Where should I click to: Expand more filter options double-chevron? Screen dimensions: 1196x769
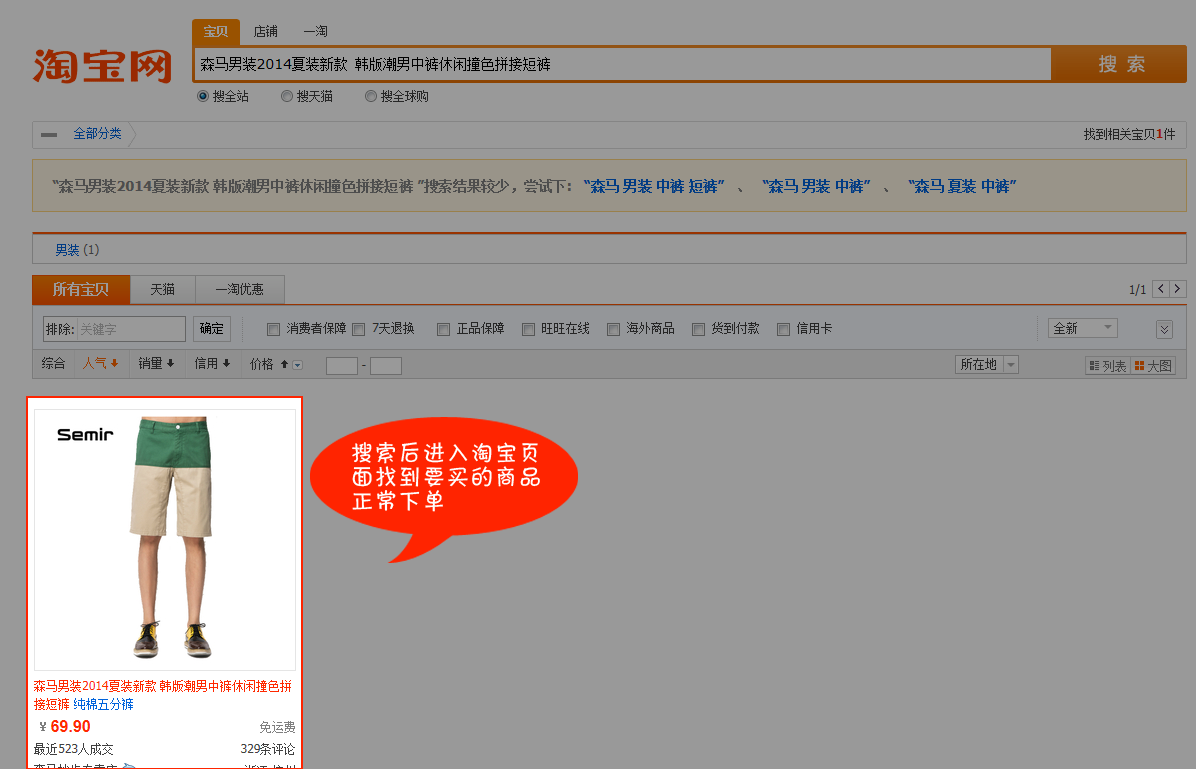(1164, 330)
